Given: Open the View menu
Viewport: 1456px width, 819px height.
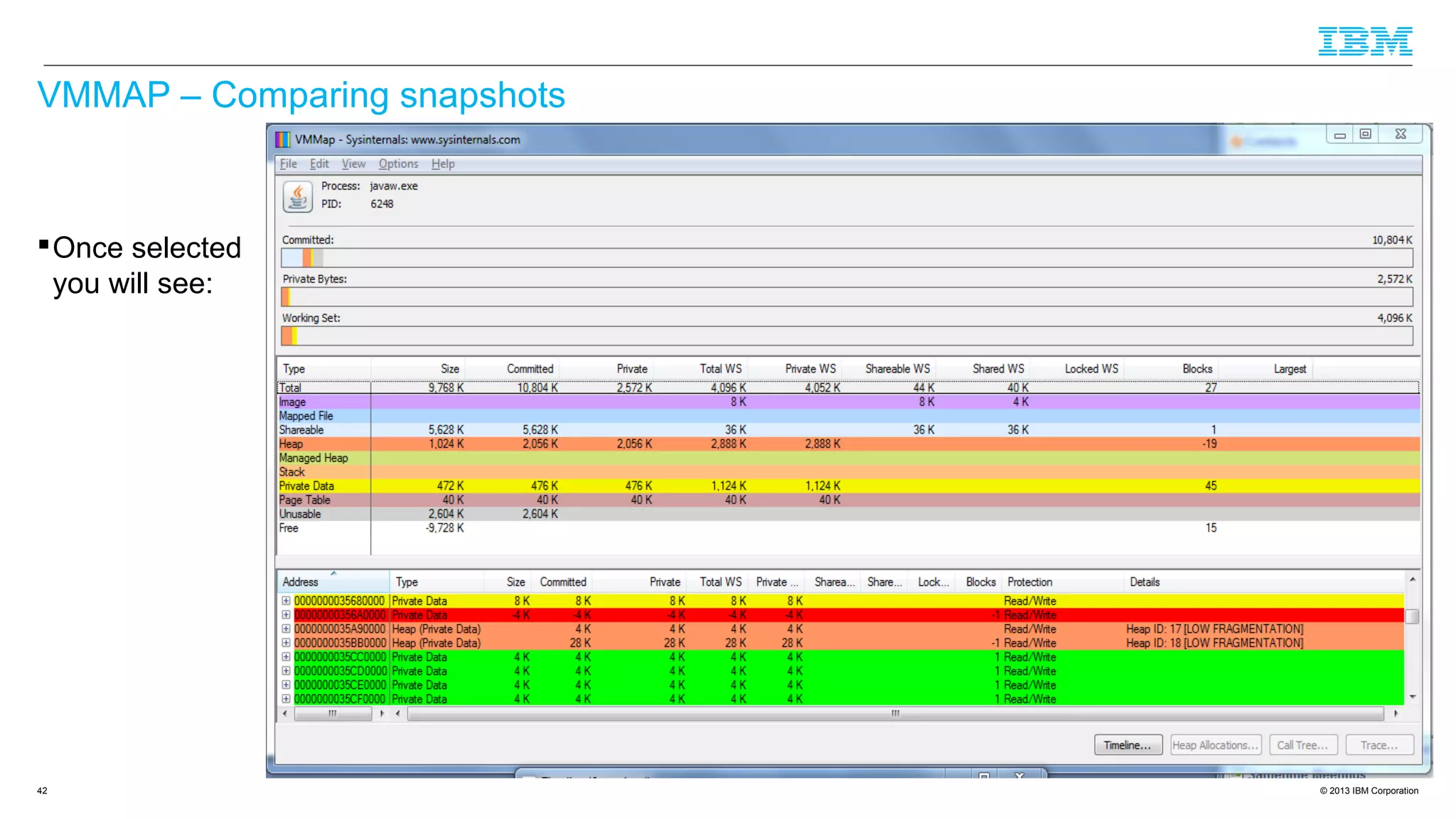Looking at the screenshot, I should pos(353,164).
